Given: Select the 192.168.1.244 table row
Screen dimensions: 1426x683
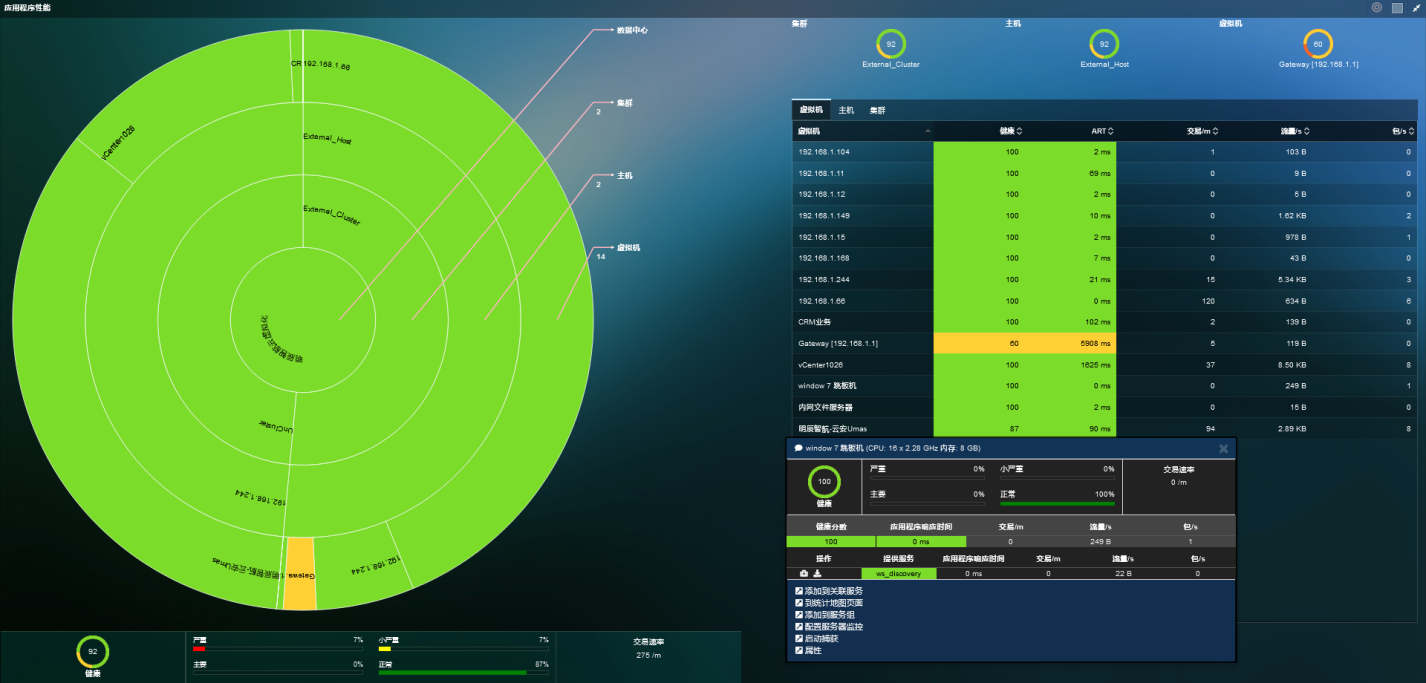Looking at the screenshot, I should click(1104, 280).
